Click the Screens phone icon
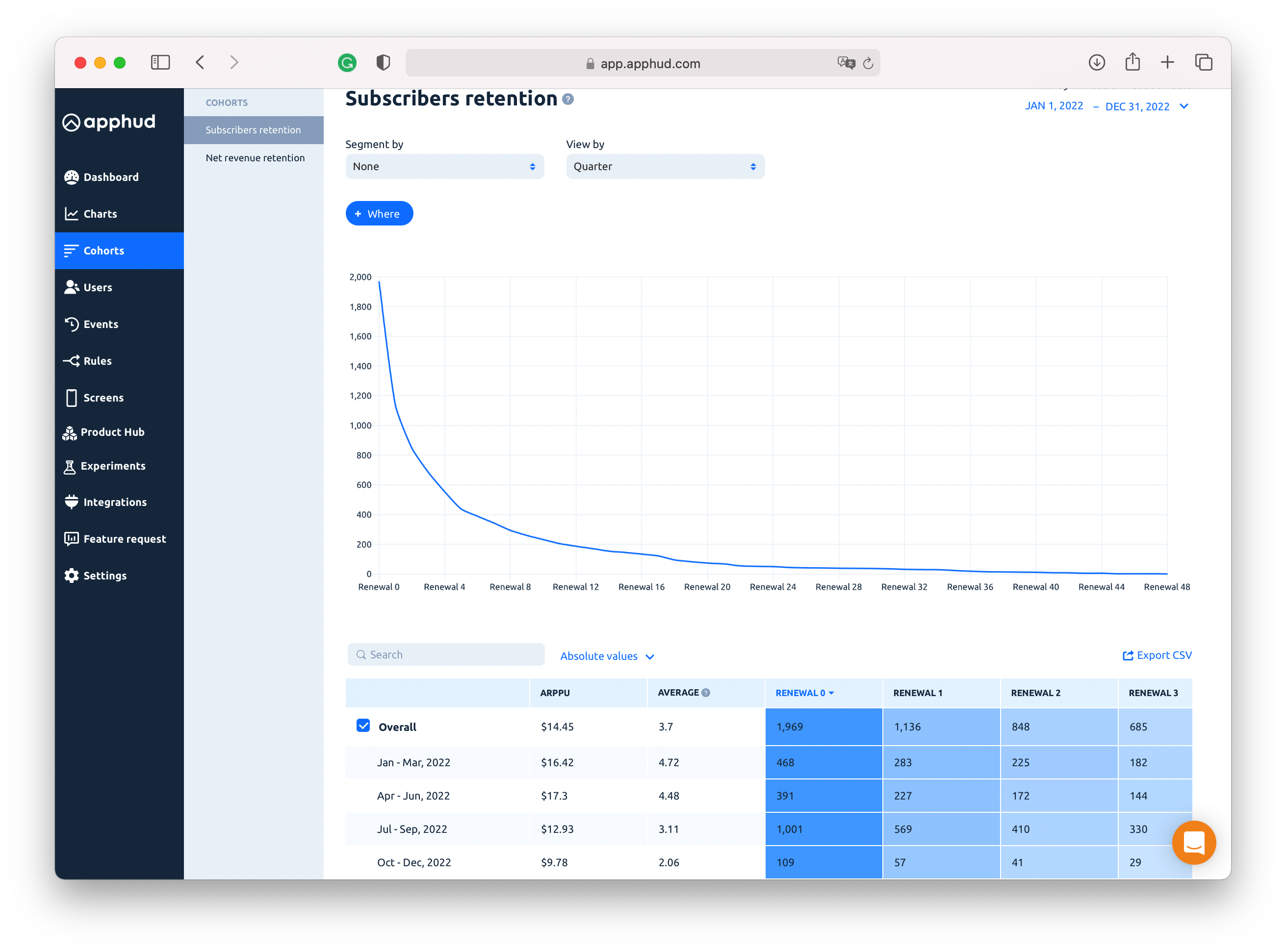 pos(72,398)
